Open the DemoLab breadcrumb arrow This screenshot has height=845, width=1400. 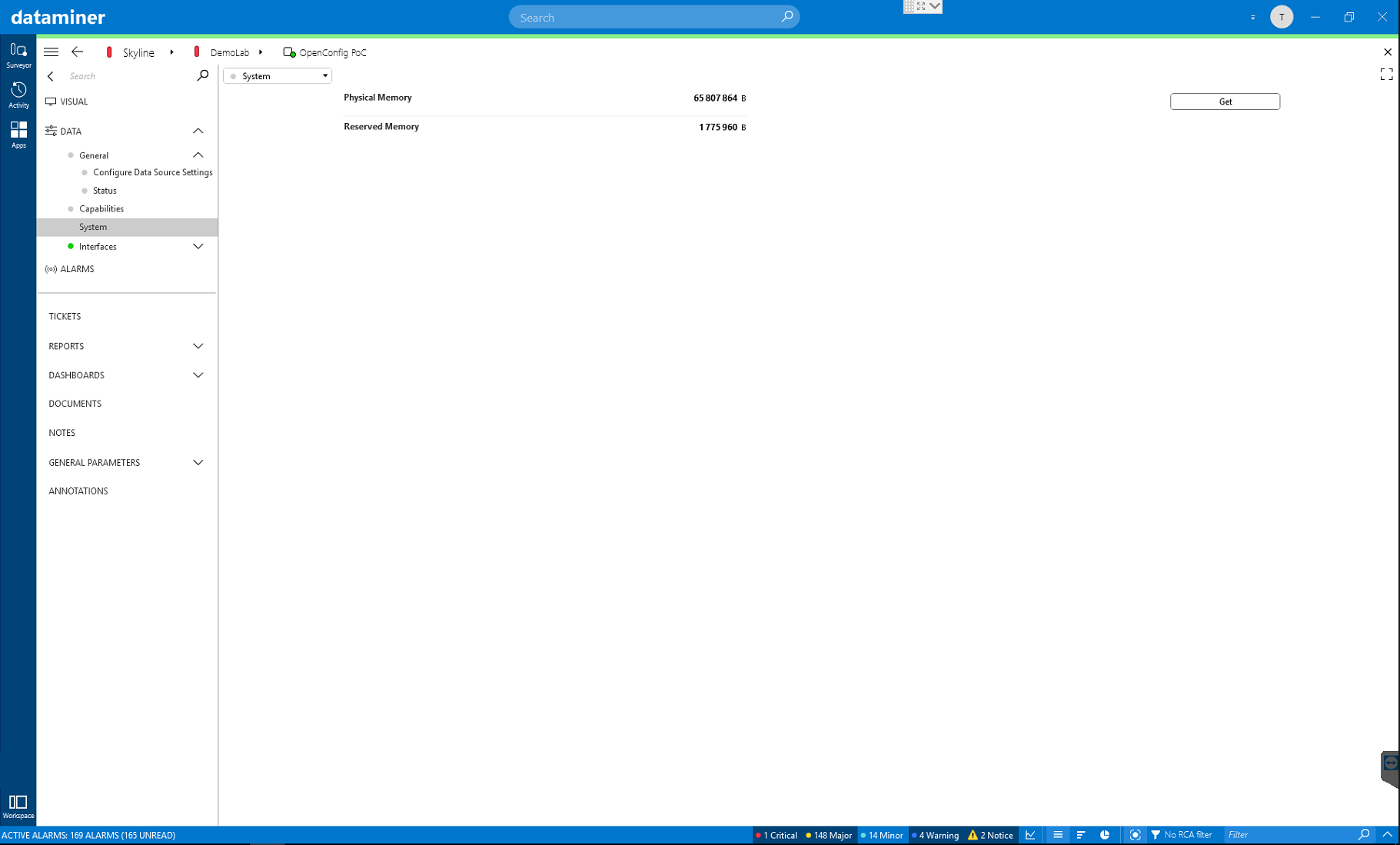coord(261,52)
